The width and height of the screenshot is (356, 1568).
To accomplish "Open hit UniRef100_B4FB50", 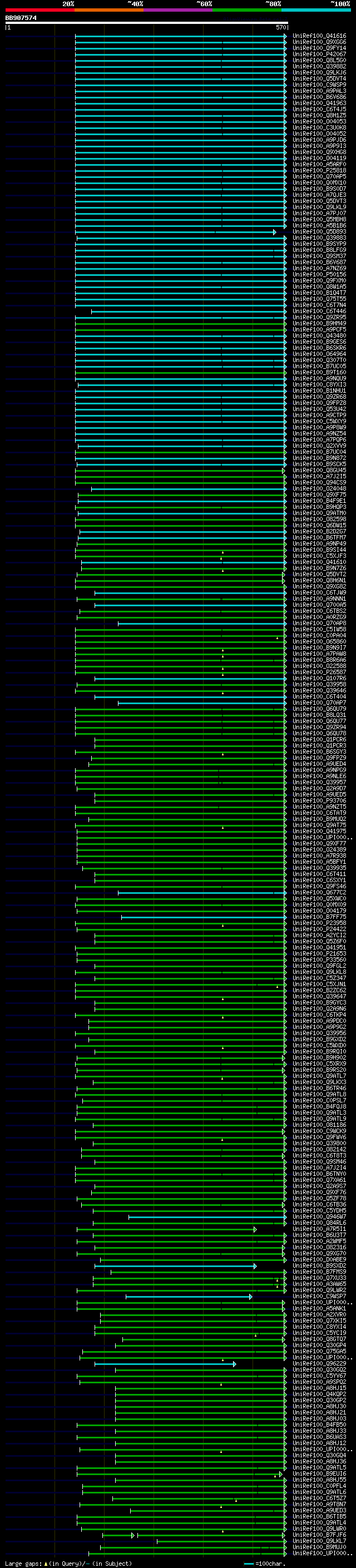I will coord(319,1425).
